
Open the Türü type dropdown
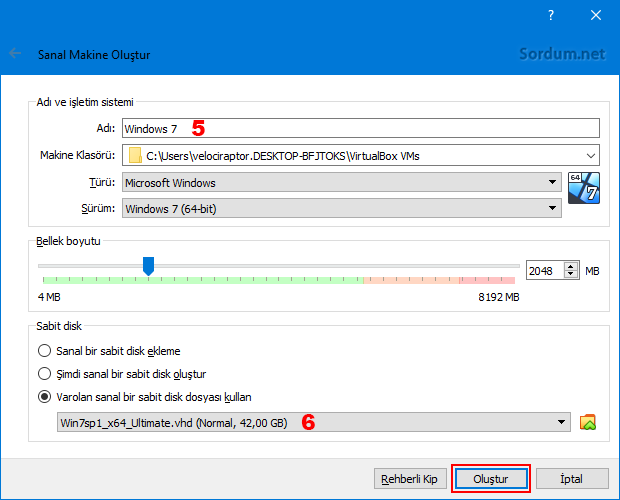[342, 182]
